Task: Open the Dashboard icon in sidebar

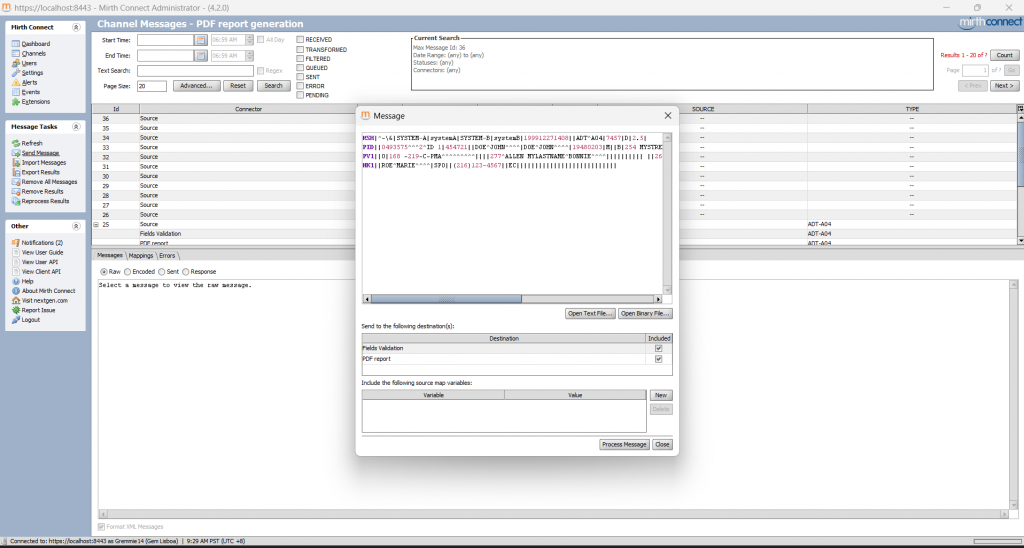Action: click(x=16, y=44)
